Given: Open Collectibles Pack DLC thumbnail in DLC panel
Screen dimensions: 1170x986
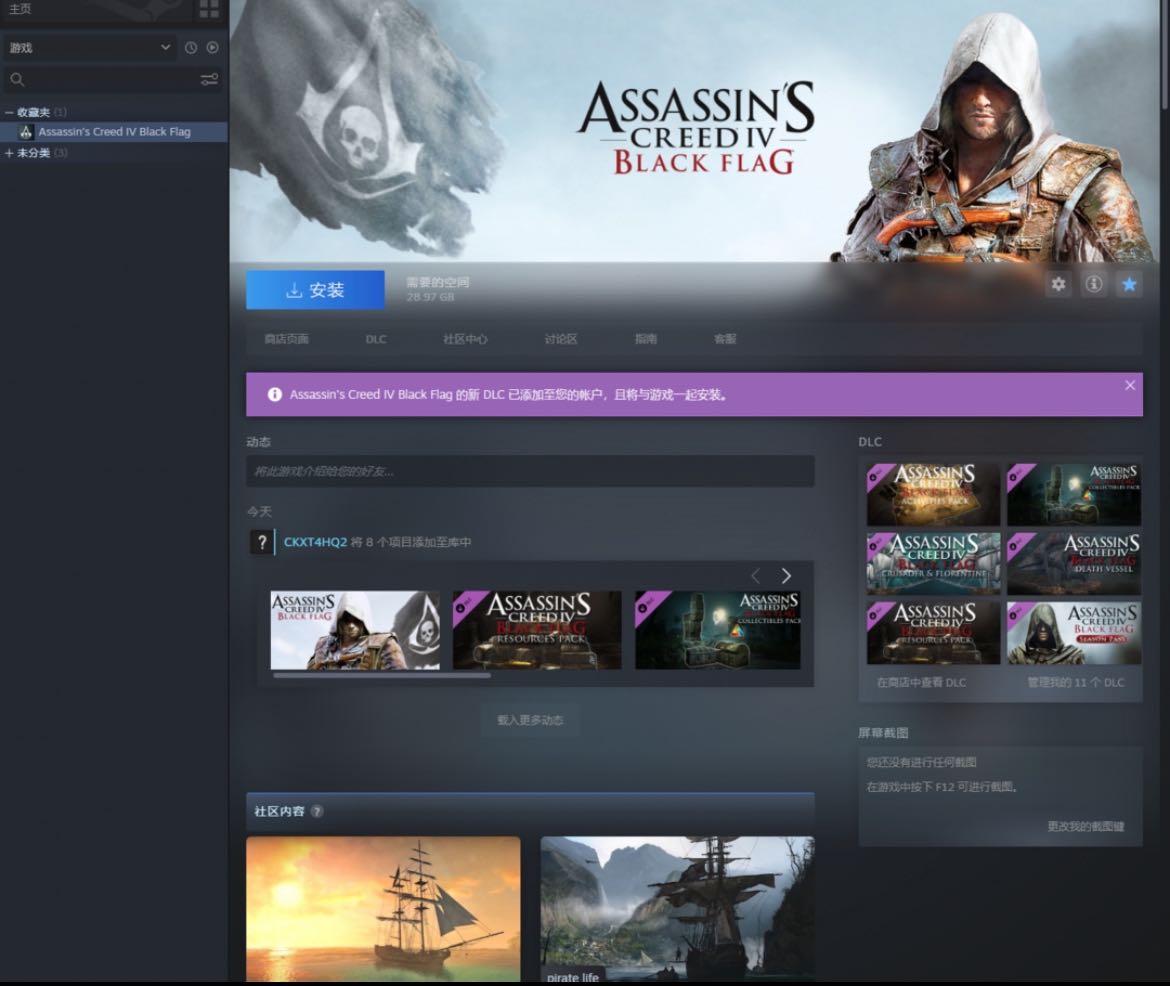Looking at the screenshot, I should pyautogui.click(x=1074, y=494).
